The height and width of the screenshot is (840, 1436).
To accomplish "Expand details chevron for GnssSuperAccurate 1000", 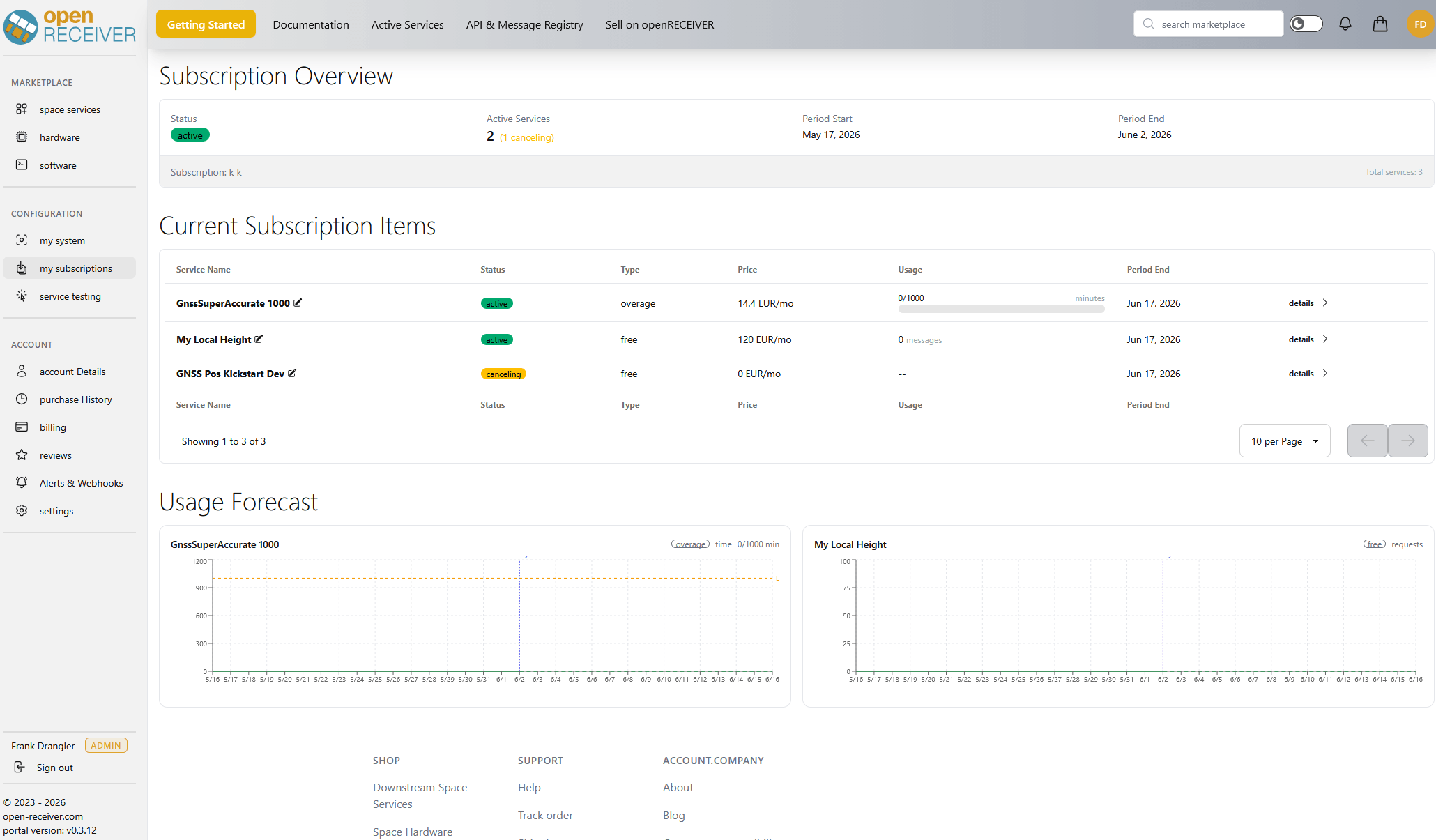I will click(1325, 303).
